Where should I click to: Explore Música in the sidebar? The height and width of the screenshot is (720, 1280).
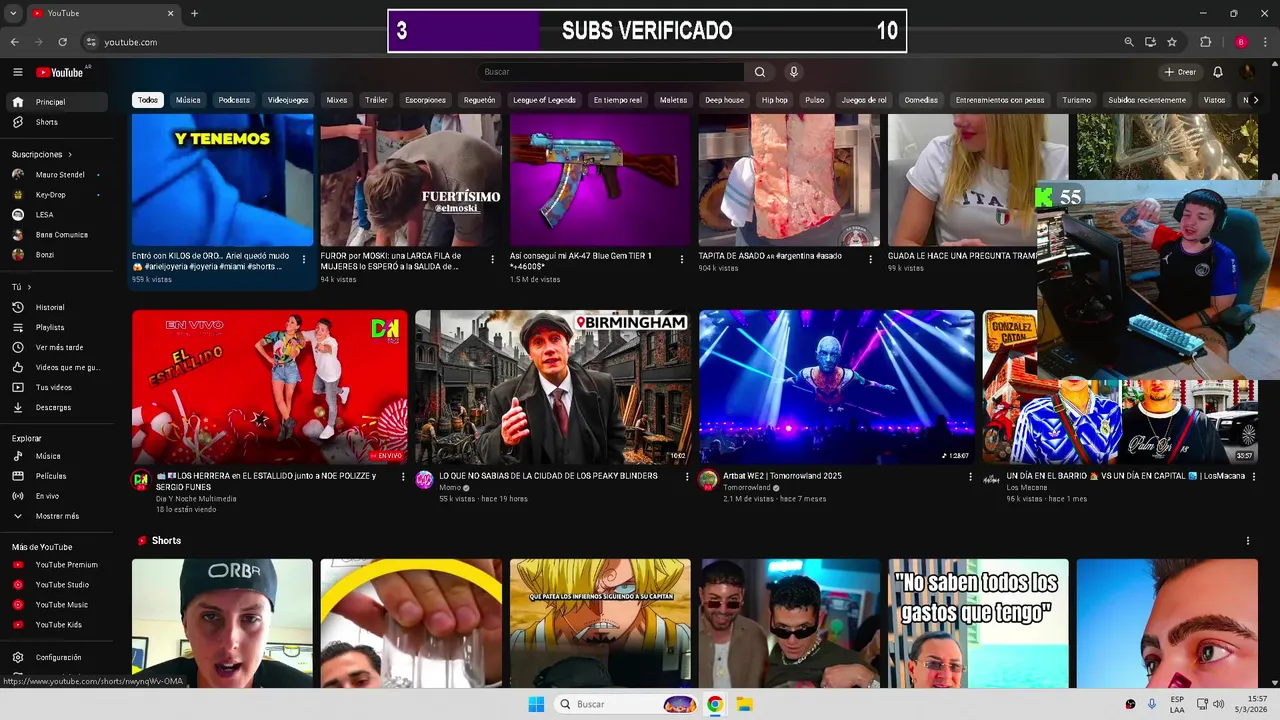55,456
